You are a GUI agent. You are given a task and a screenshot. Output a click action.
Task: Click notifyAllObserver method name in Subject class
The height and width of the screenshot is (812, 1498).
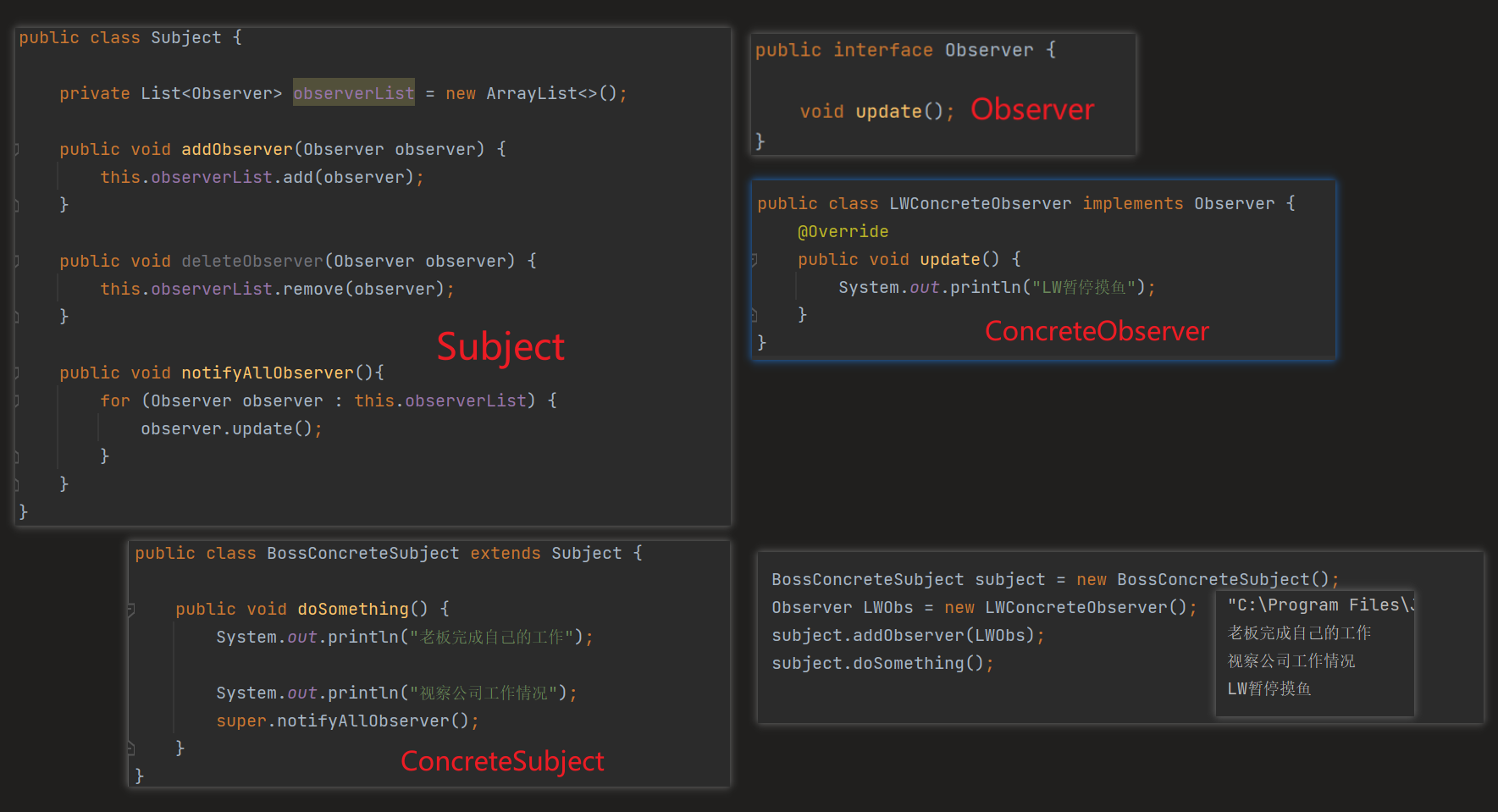(268, 373)
